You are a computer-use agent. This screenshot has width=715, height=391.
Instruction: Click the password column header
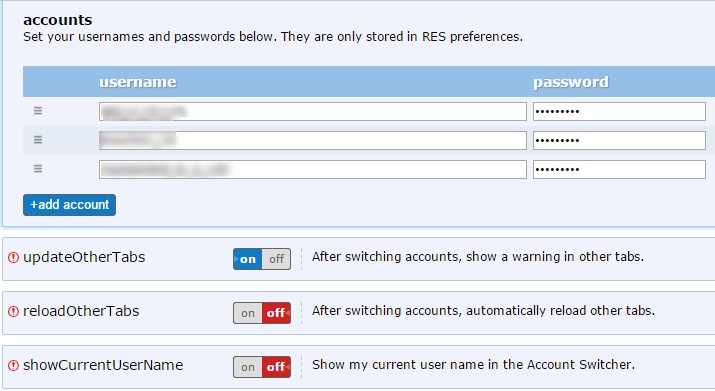click(x=571, y=82)
